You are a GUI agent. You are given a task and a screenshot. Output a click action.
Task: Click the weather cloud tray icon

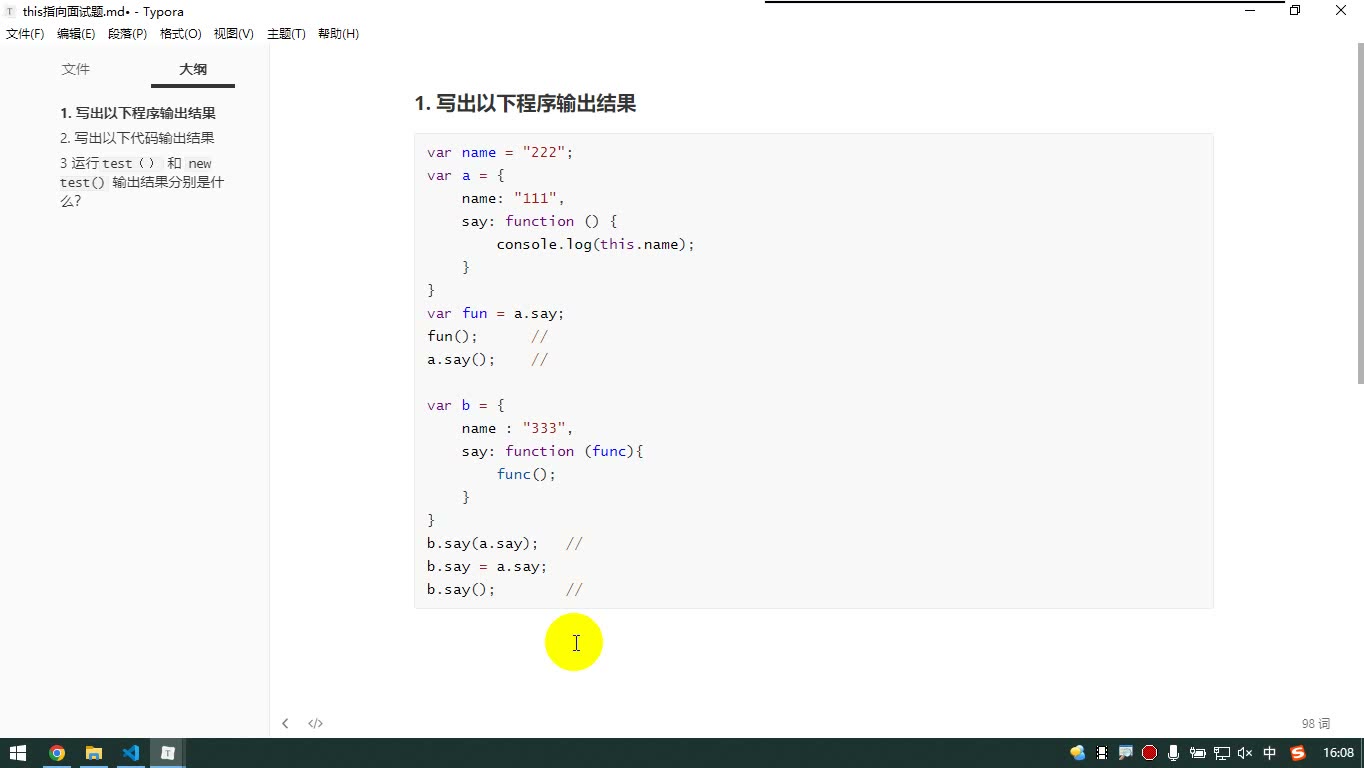(x=1077, y=753)
